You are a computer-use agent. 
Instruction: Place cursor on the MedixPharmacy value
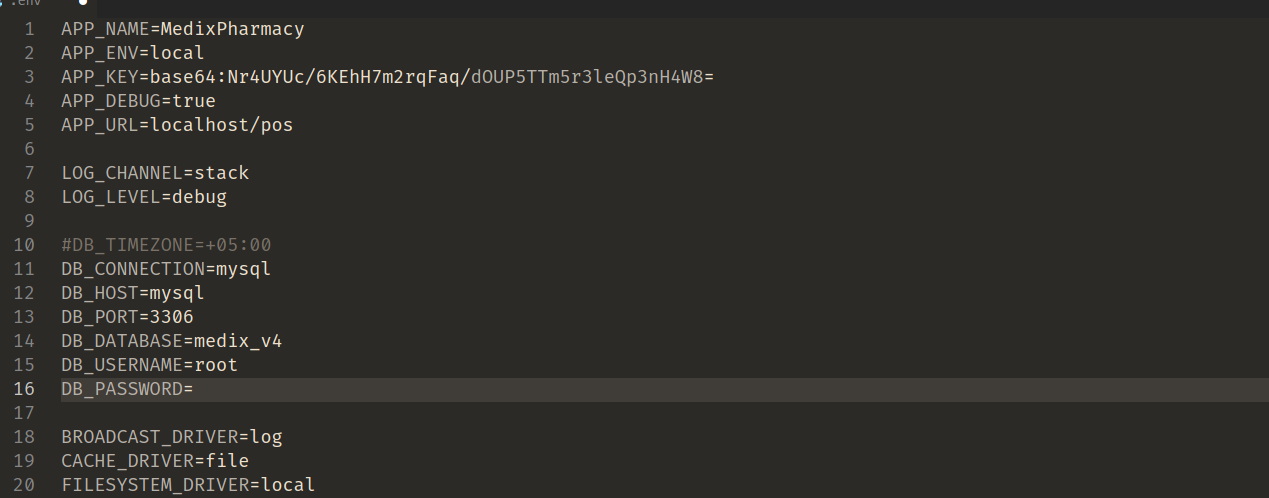(232, 29)
